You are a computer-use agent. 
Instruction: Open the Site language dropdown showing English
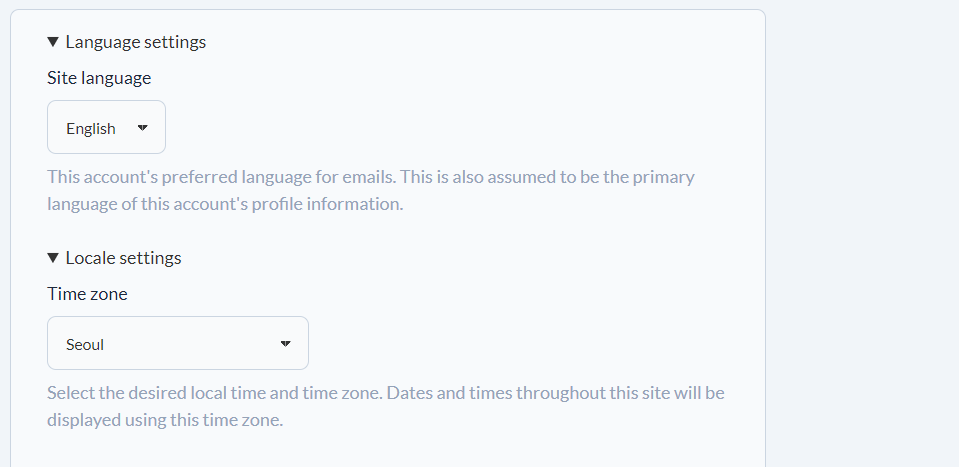click(106, 127)
